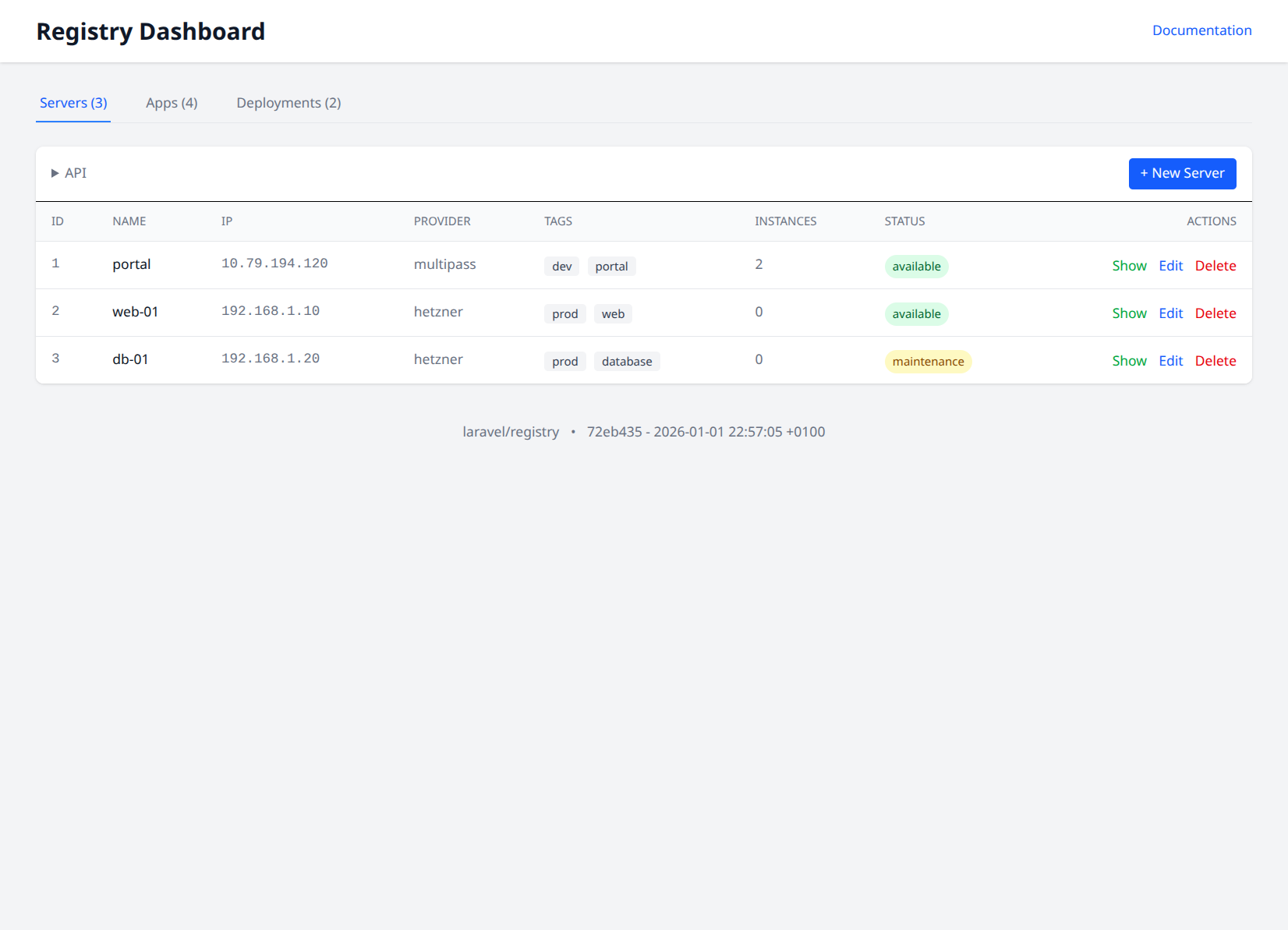Show details for the portal server
The width and height of the screenshot is (1288, 930).
pyautogui.click(x=1129, y=266)
